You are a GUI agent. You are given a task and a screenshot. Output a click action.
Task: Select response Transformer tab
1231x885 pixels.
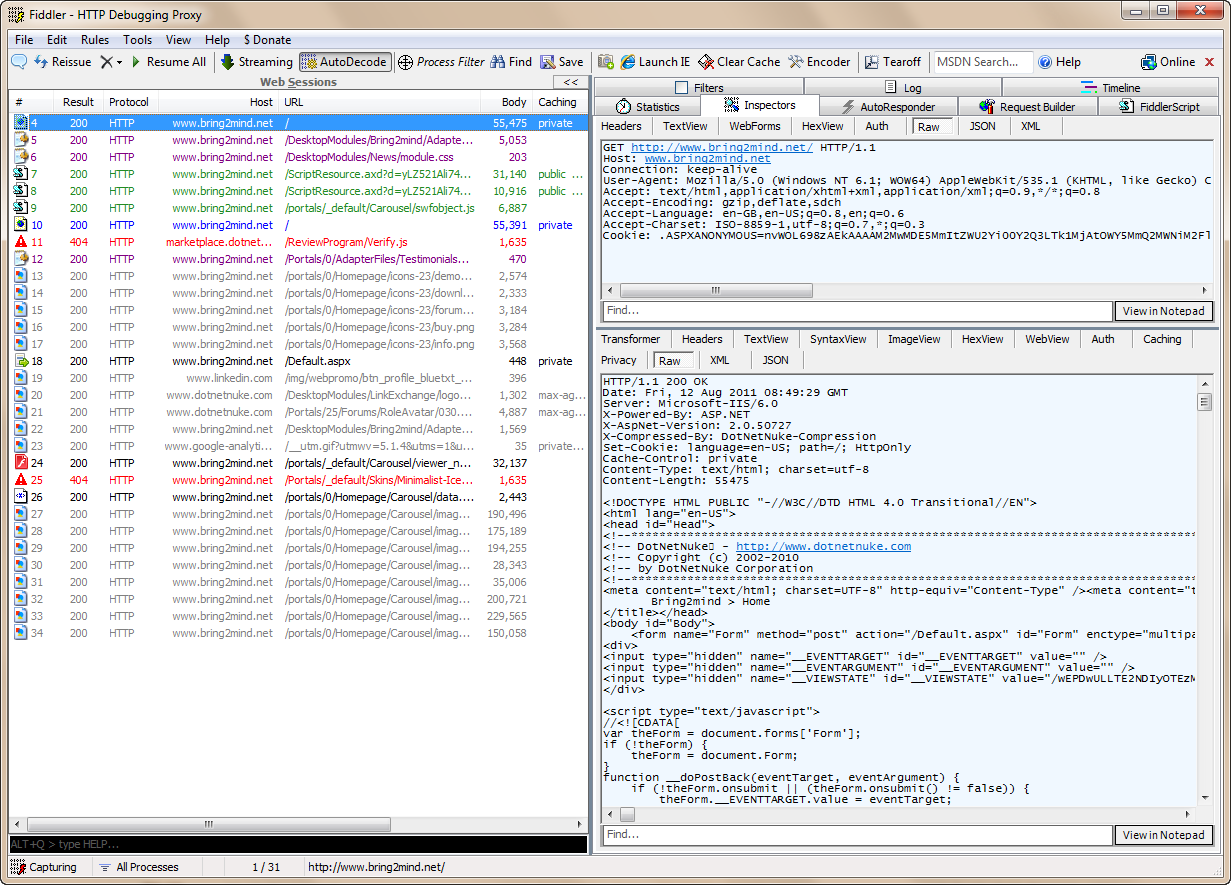coord(631,339)
